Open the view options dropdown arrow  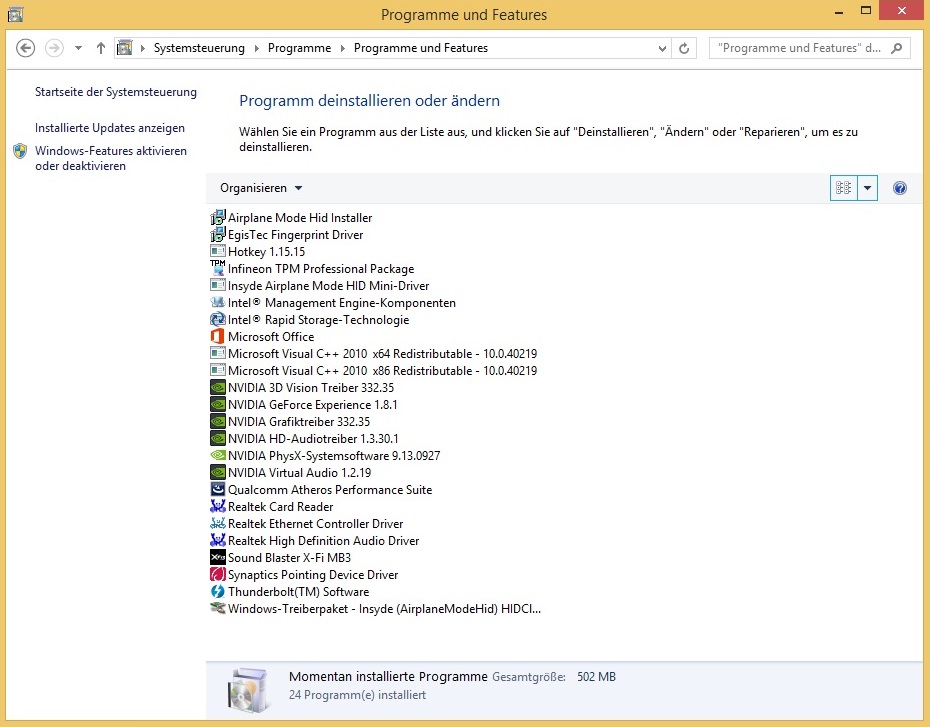click(867, 188)
